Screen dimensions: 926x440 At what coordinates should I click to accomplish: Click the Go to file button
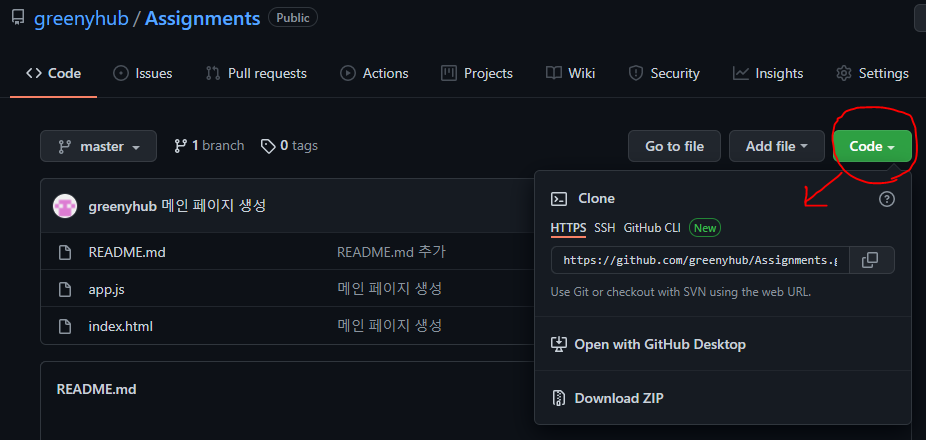674,146
